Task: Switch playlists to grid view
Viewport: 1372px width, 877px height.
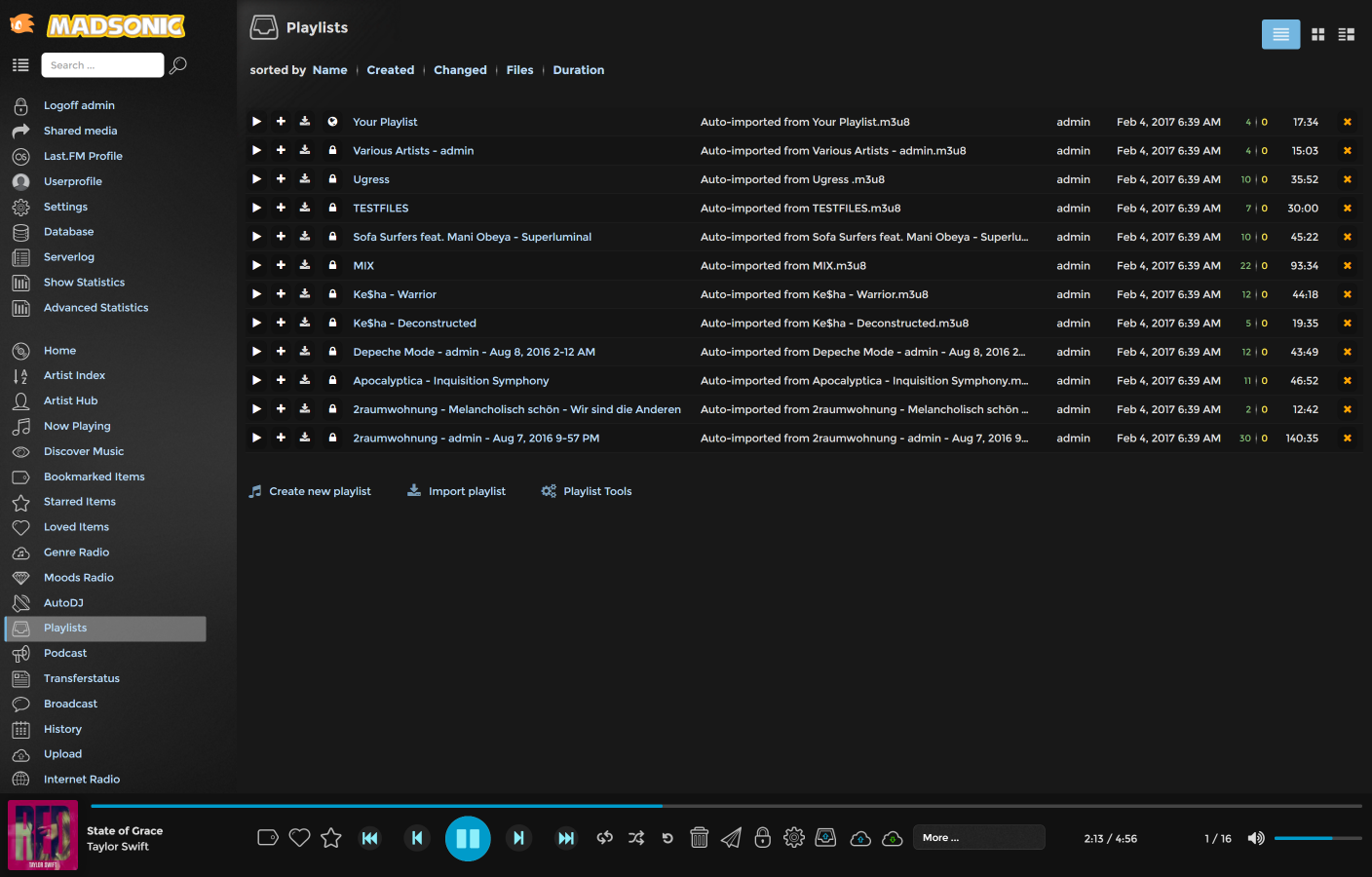Action: tap(1317, 34)
